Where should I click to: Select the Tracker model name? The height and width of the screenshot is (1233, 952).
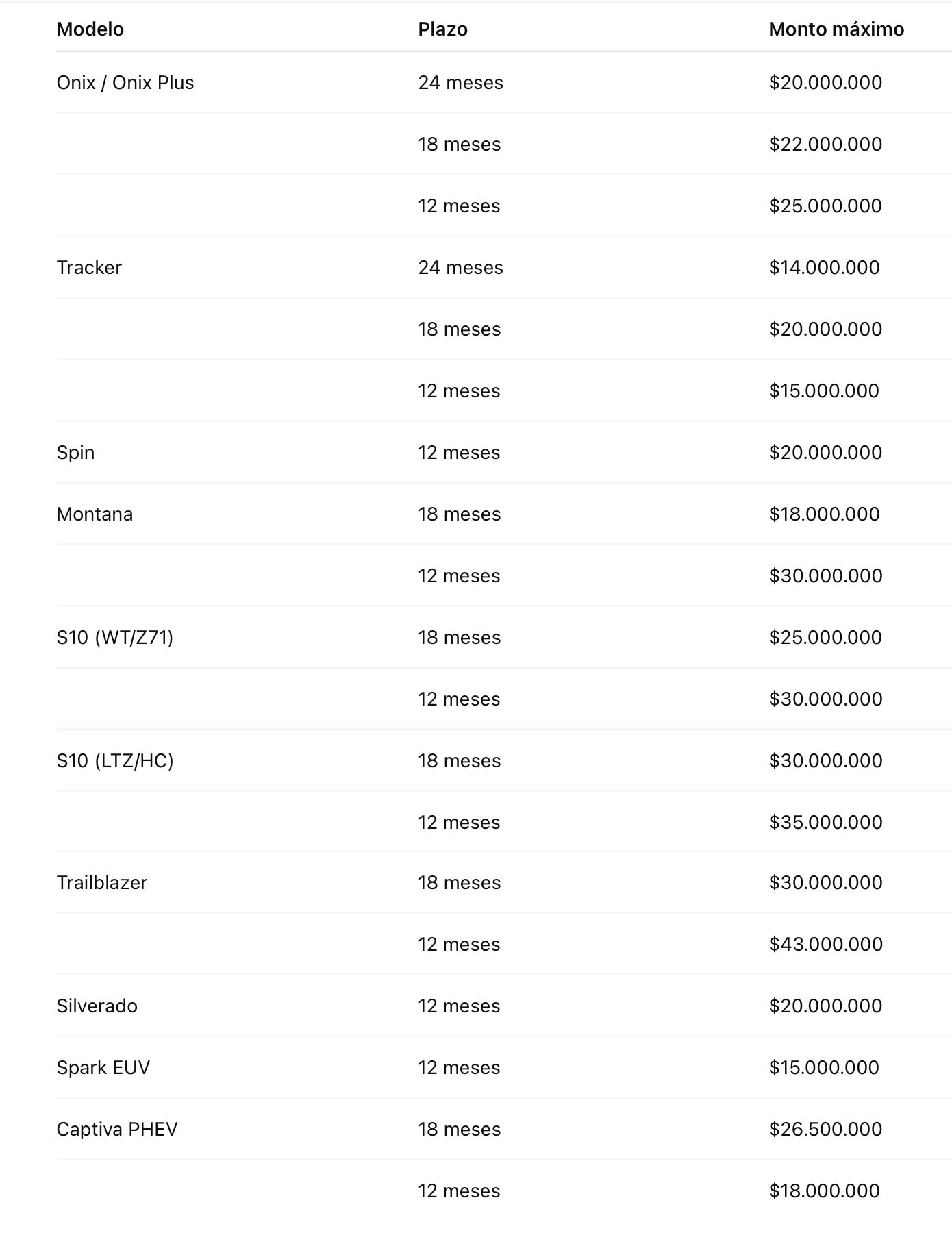pos(89,268)
